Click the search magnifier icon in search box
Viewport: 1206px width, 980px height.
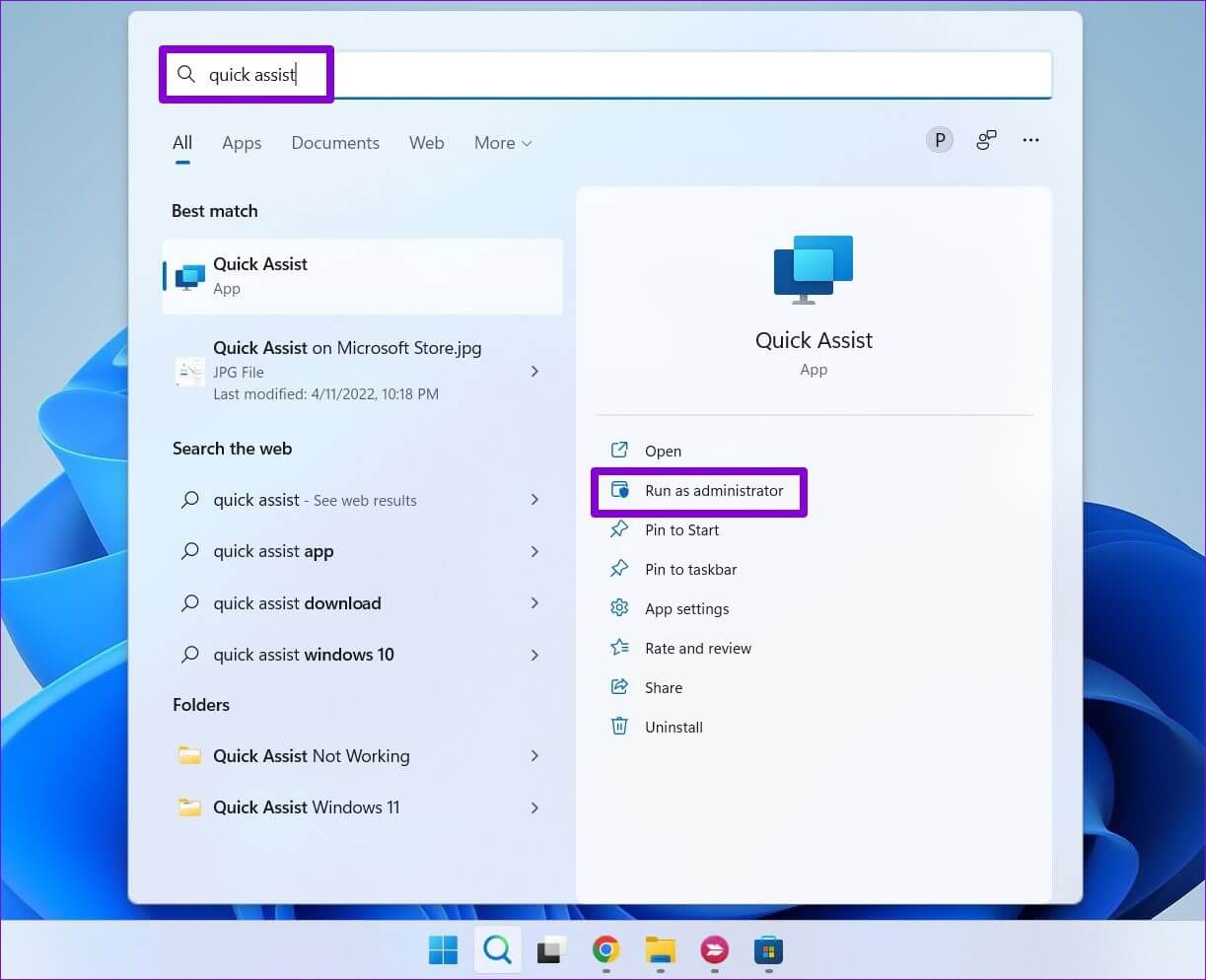tap(186, 74)
